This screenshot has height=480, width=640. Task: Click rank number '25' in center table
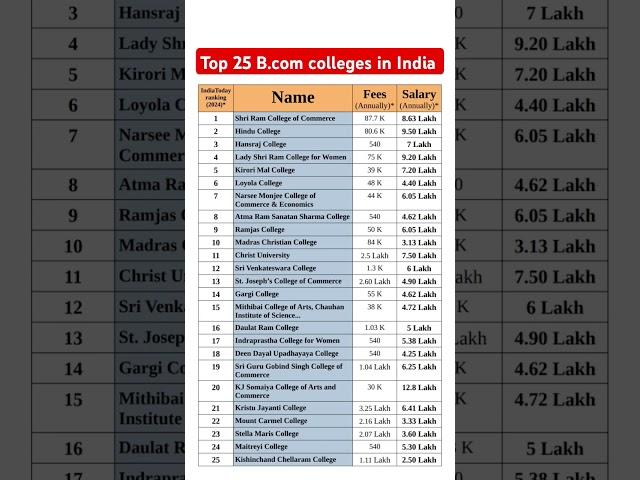pyautogui.click(x=216, y=460)
